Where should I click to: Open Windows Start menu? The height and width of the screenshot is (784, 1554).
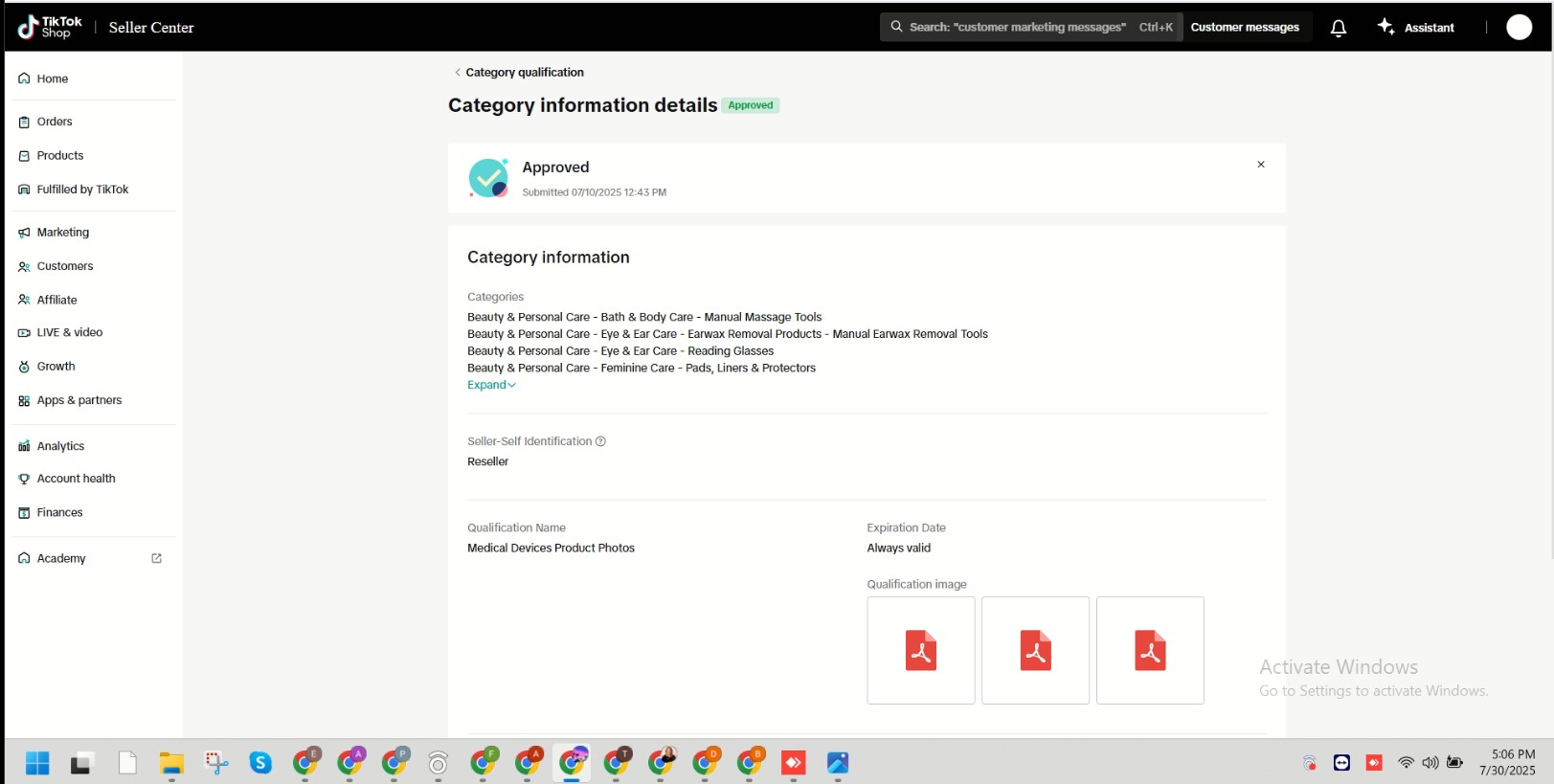[37, 763]
